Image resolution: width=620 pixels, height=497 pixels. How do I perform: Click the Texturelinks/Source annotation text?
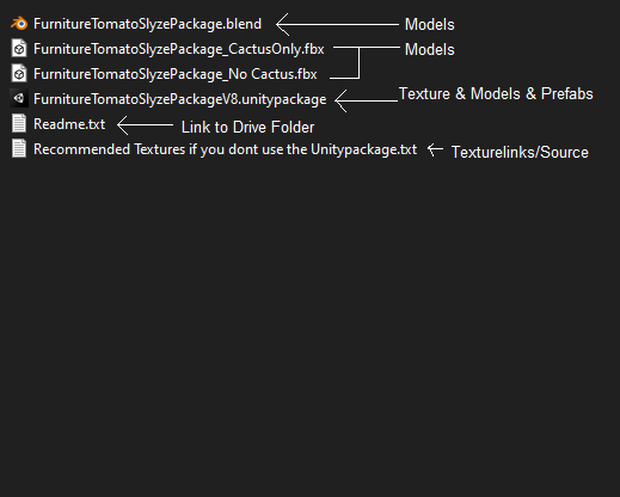tap(520, 152)
